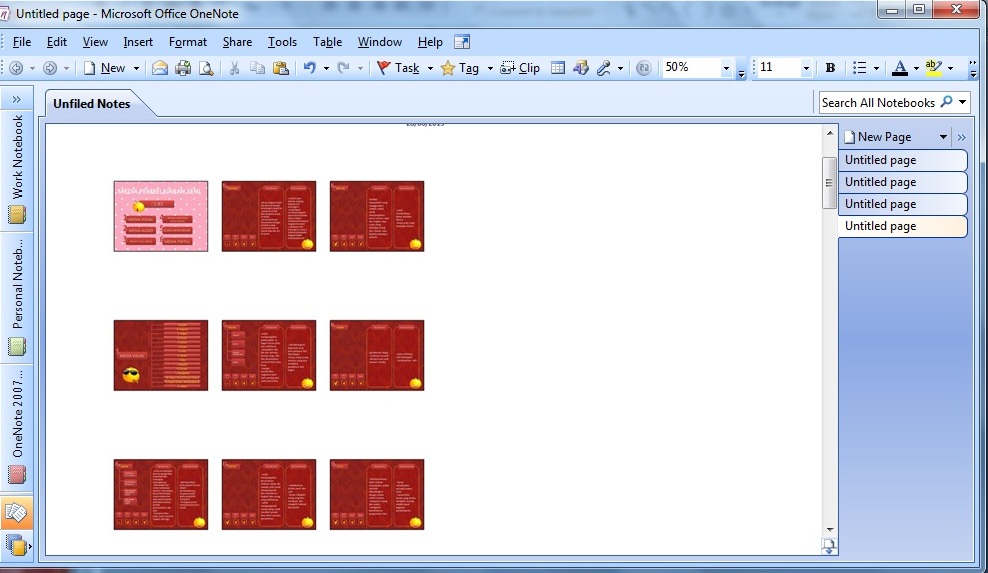Click the Back navigation arrow icon
Screen dimensions: 988x573
16,68
